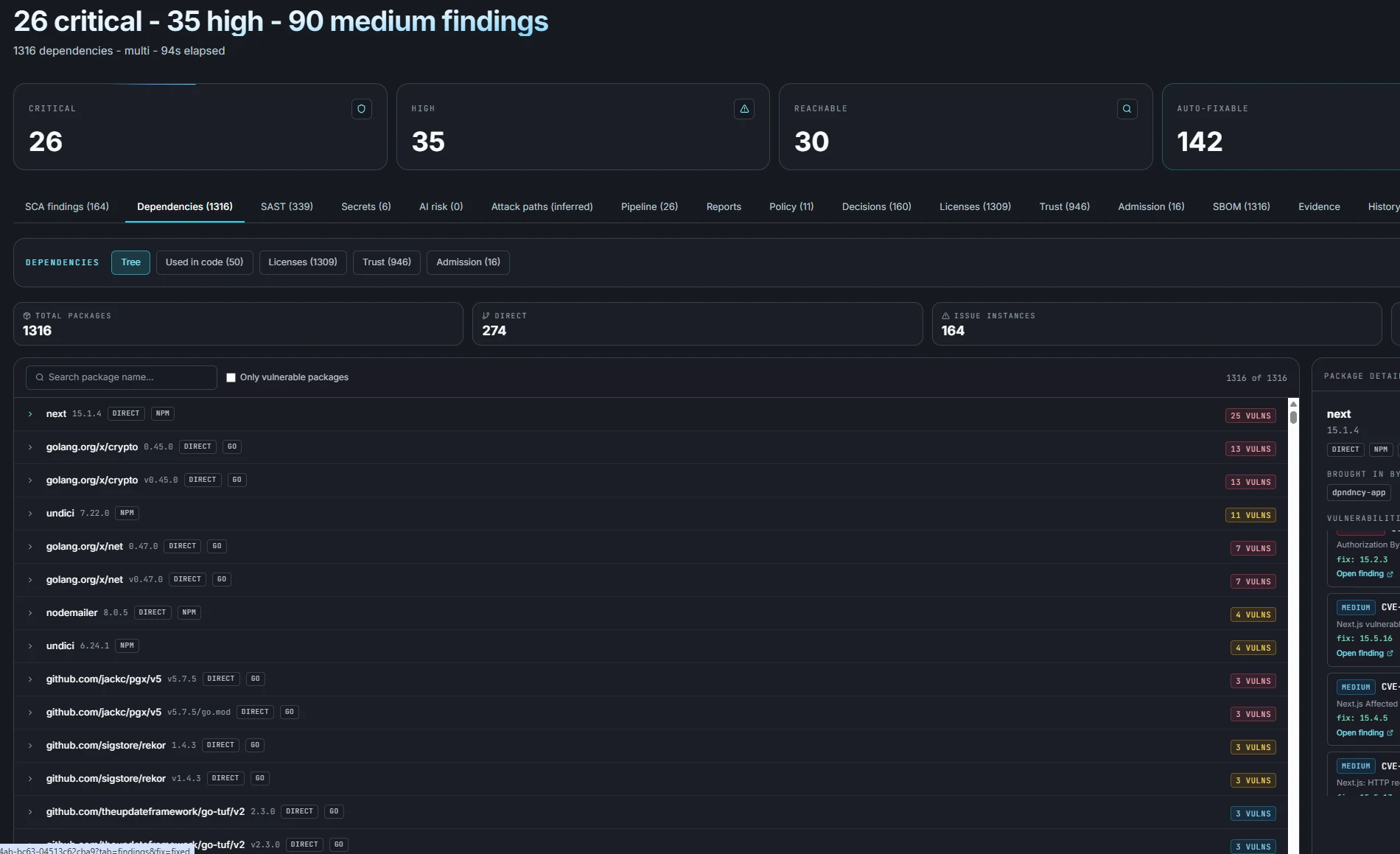The image size is (1400, 854).
Task: Expand golang.org/x/net v0.47.0 row
Action: click(30, 580)
